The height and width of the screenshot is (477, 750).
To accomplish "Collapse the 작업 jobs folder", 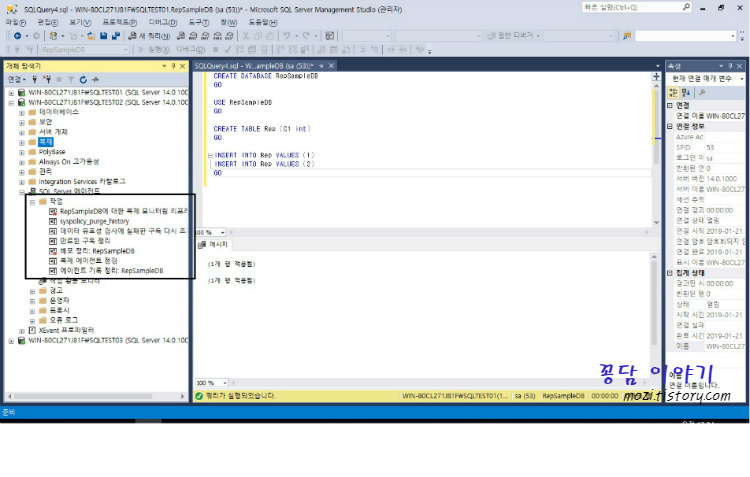I will coord(32,202).
